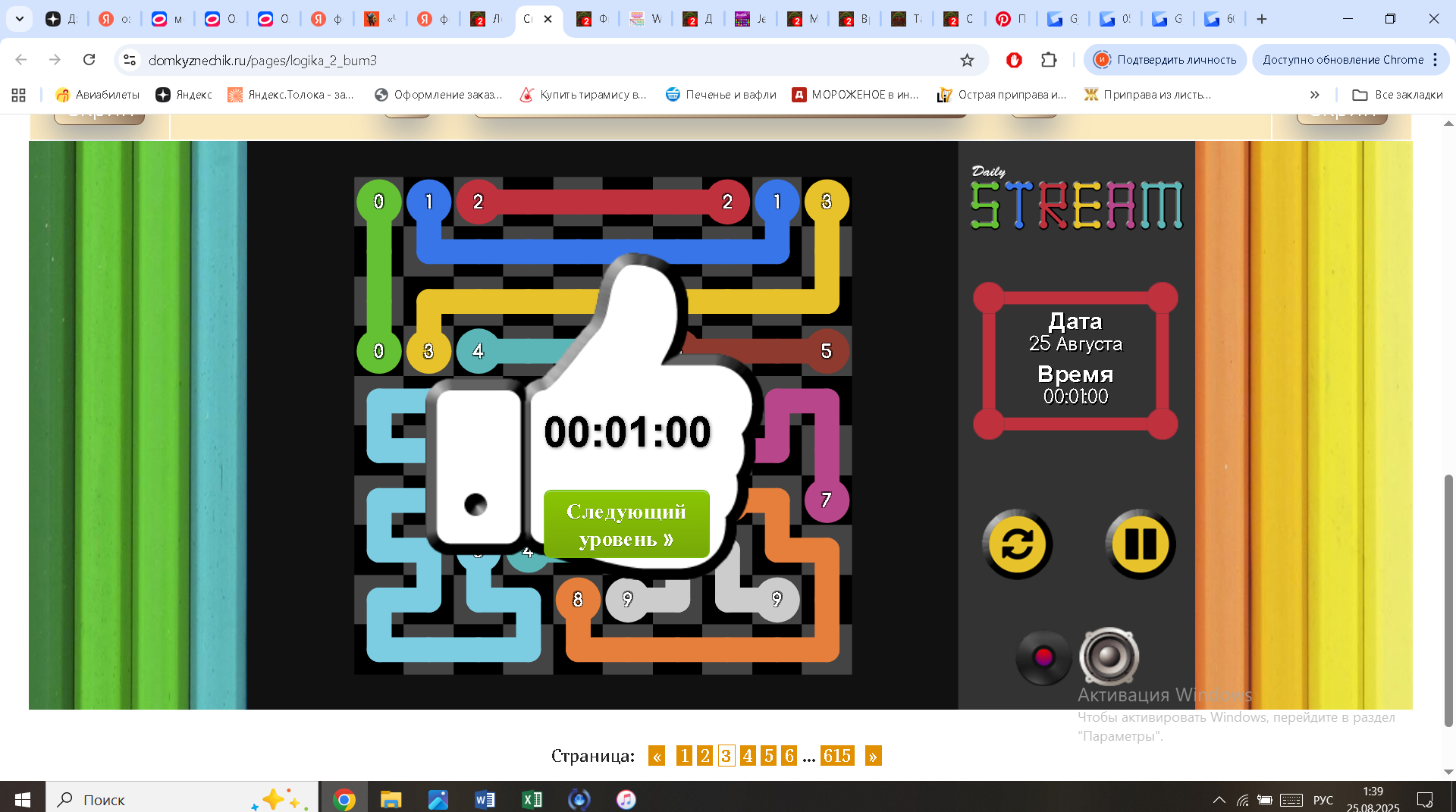Open page 1 of the pagination
Image resolution: width=1456 pixels, height=812 pixels.
684,756
